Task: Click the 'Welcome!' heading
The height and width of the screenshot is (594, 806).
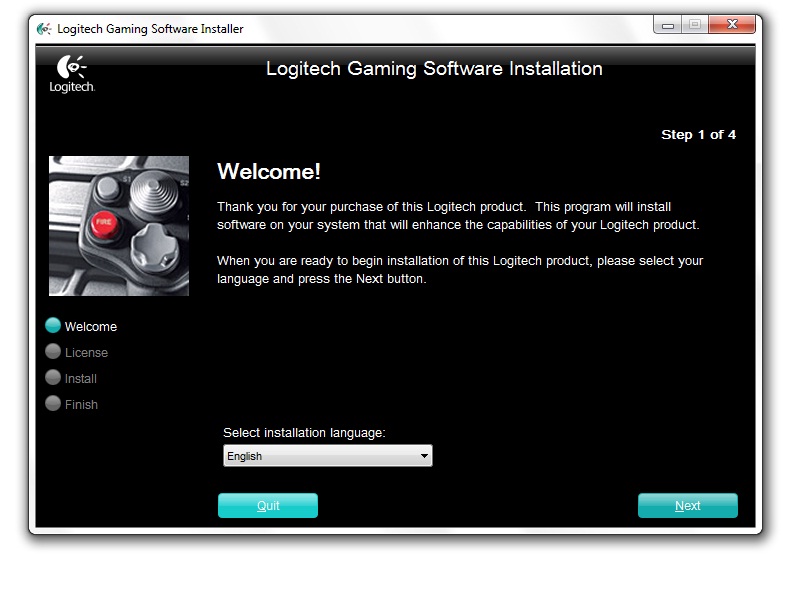Action: [x=269, y=172]
